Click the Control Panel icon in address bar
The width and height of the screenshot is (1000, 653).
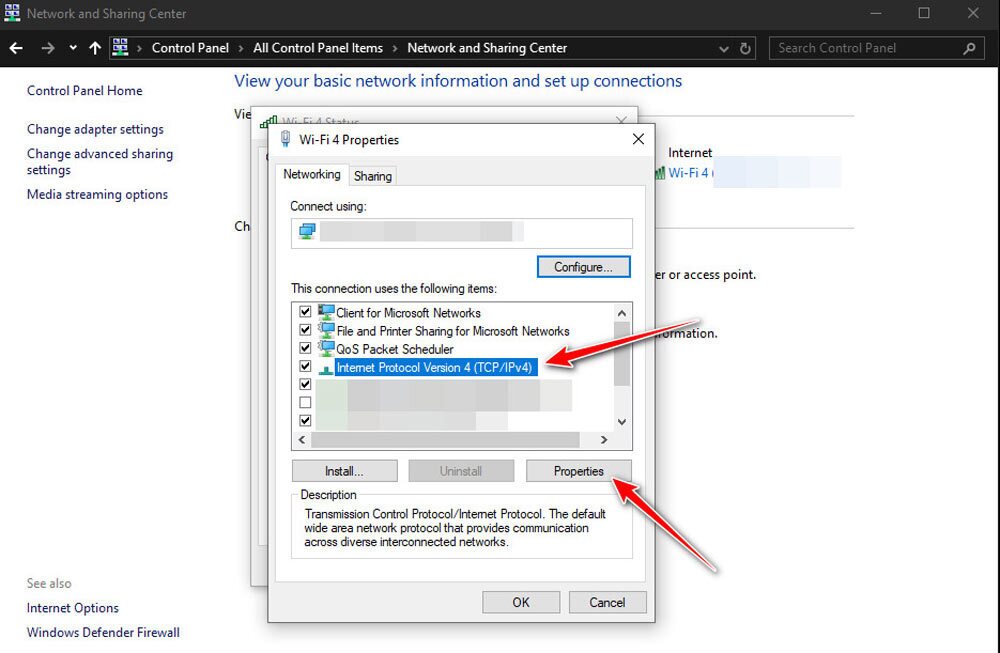(x=120, y=47)
